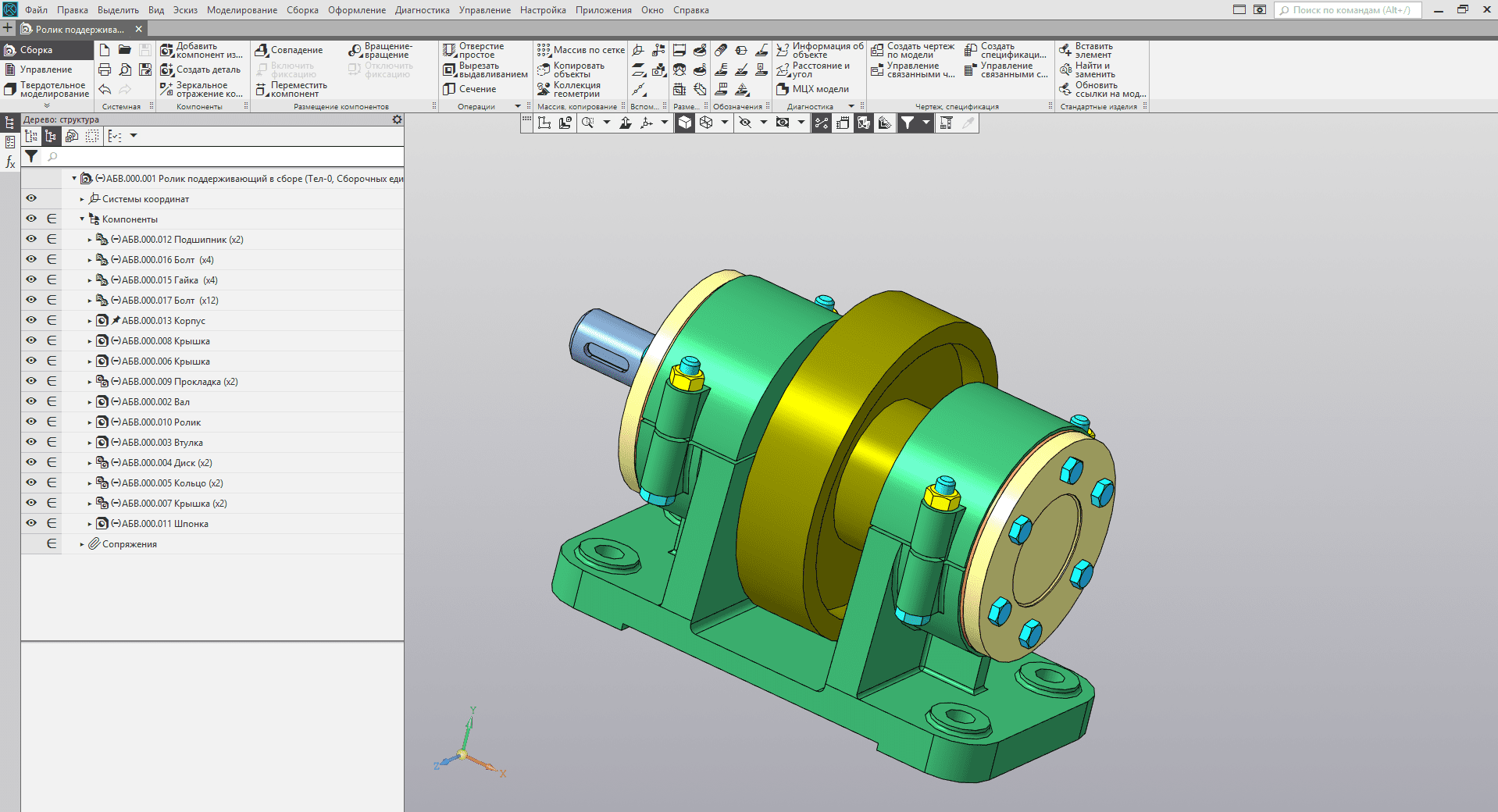Toggle visibility of АБВ.000.013 Корпус
The height and width of the screenshot is (812, 1498).
coord(31,320)
